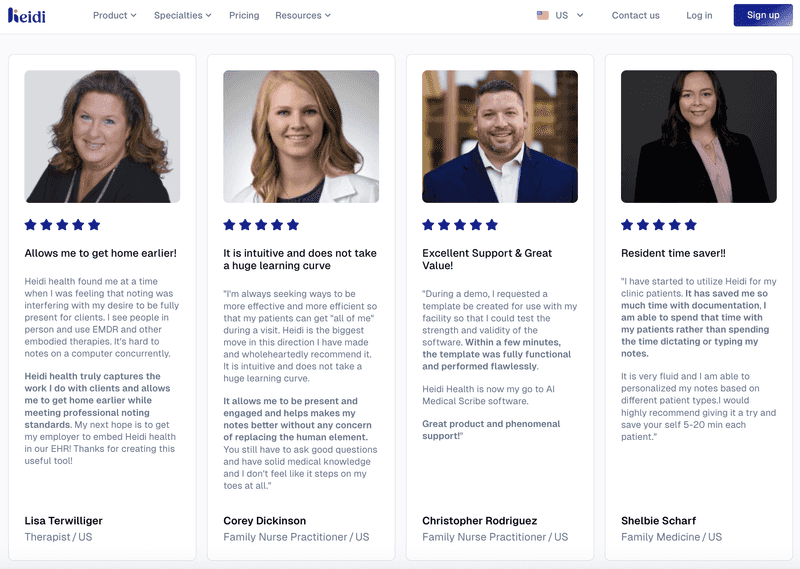Select Lisa Terwilliger's portrait photo

tap(102, 136)
